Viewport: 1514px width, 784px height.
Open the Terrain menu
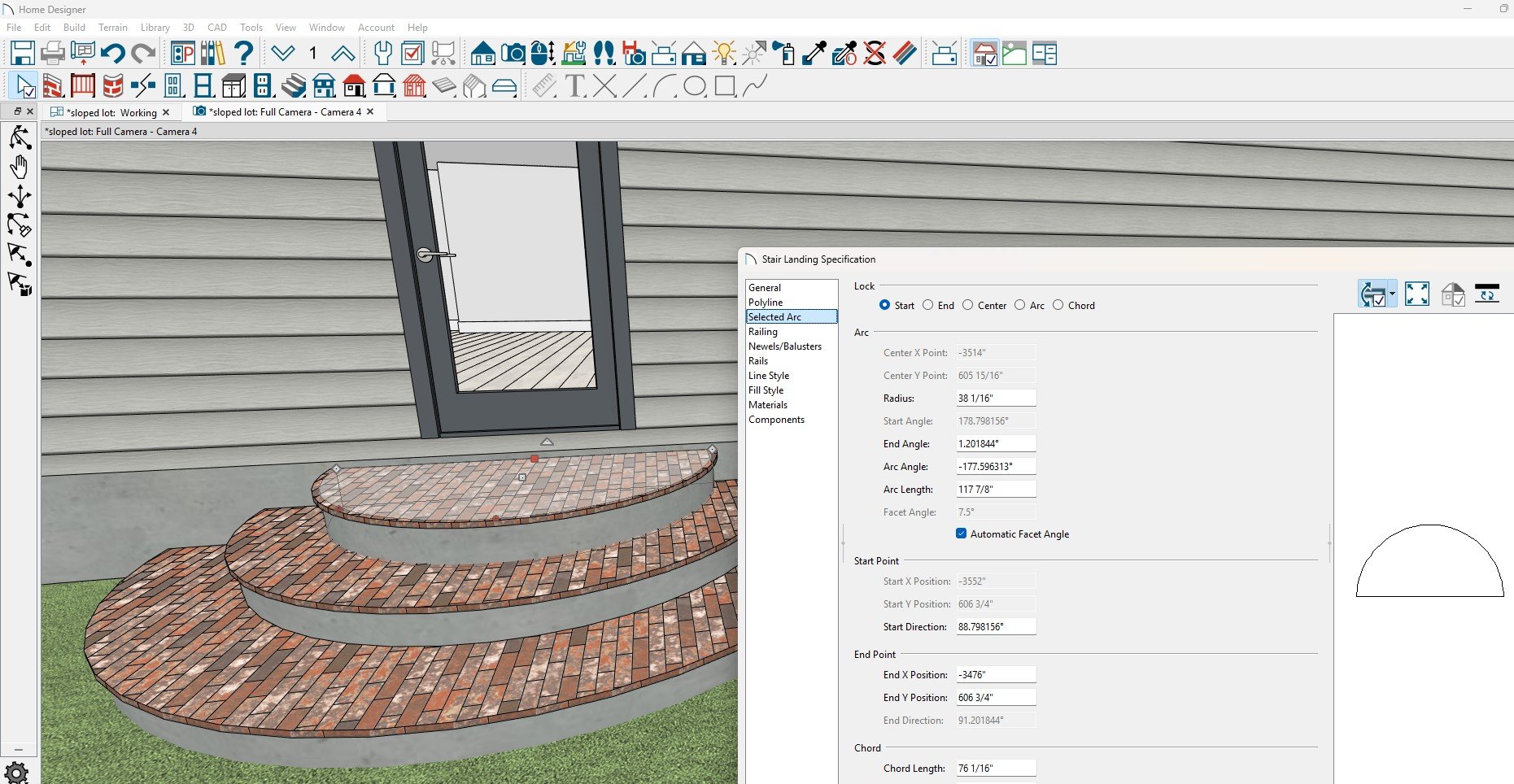point(113,28)
